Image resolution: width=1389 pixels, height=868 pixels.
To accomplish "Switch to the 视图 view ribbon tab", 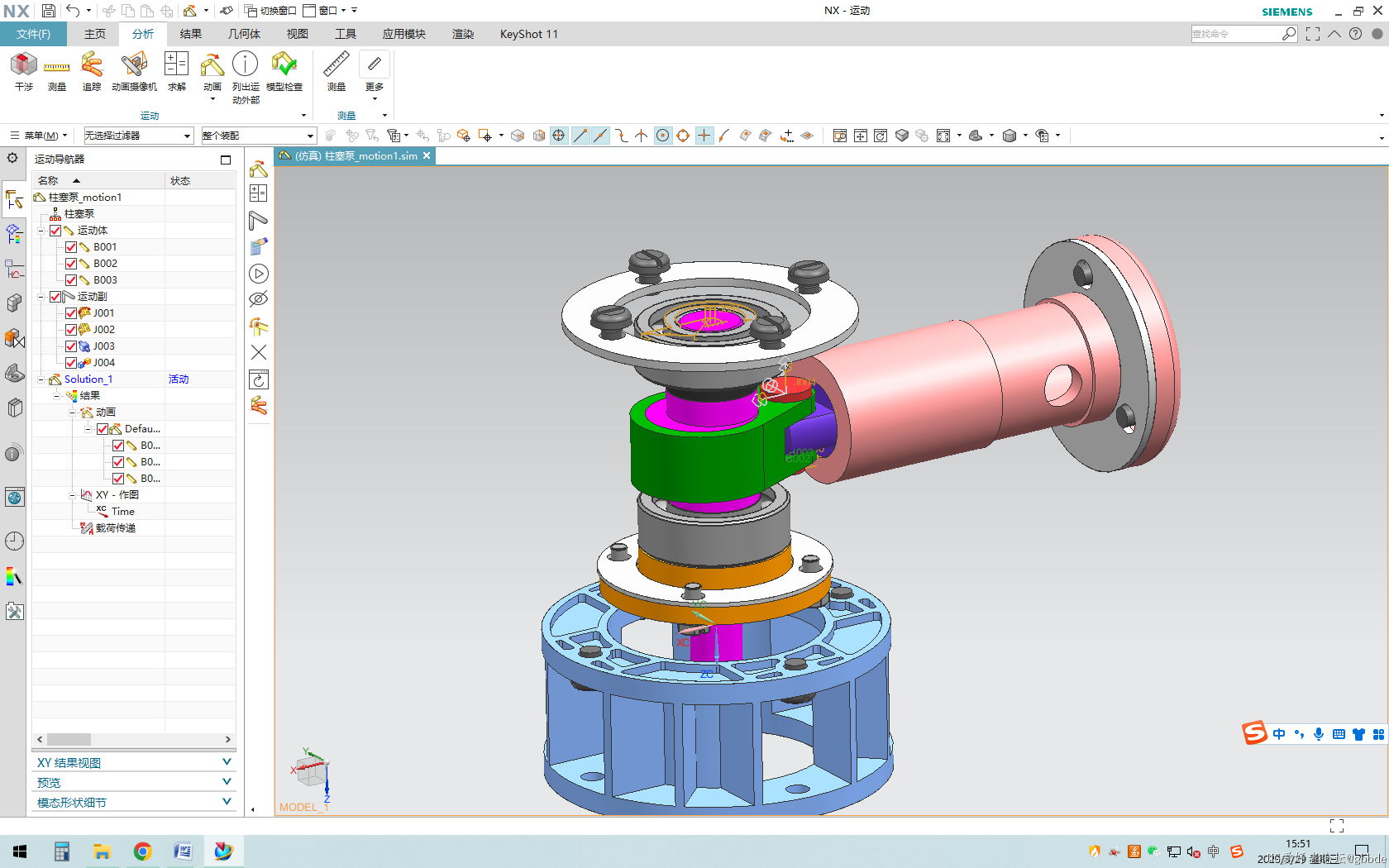I will click(298, 34).
